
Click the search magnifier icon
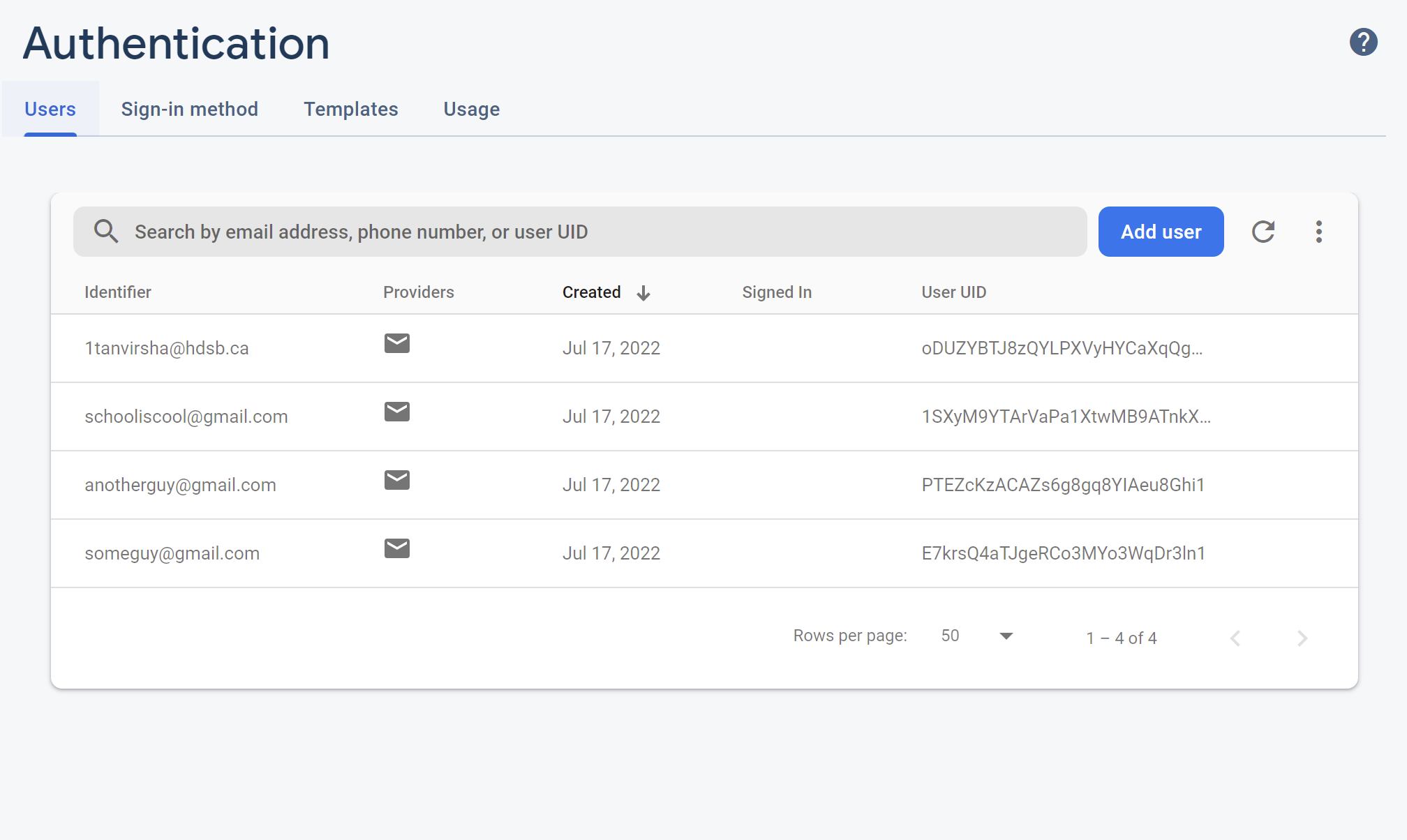106,231
